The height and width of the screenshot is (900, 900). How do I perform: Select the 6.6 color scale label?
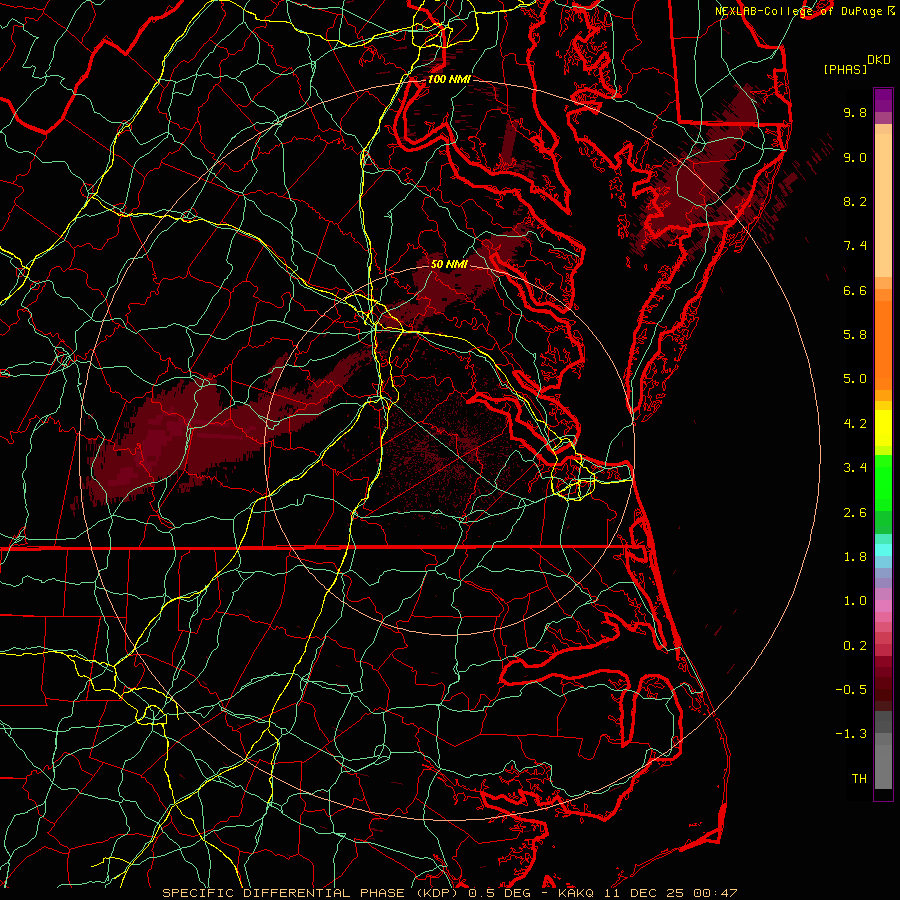[x=855, y=290]
